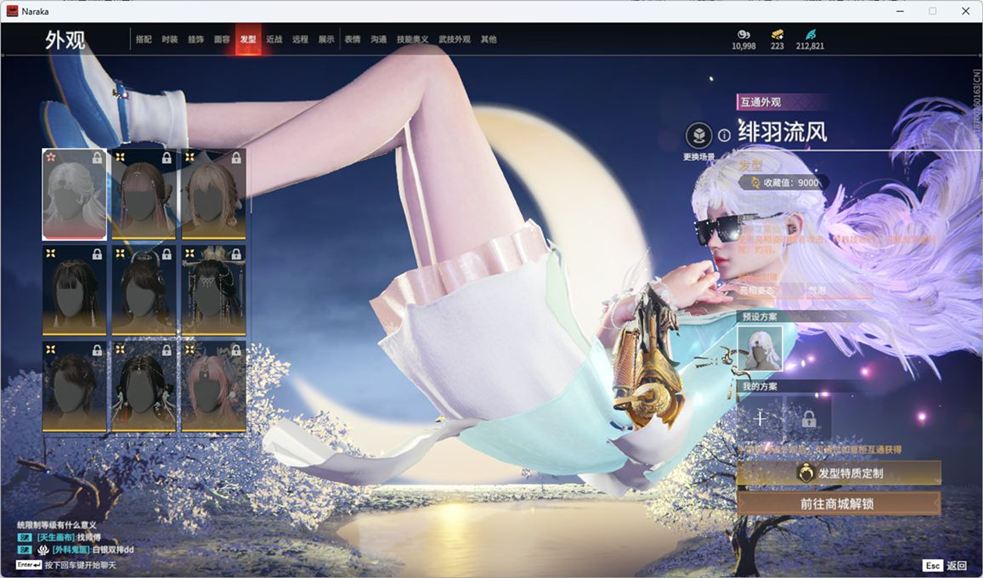Select the highlighted 发型 tab
The width and height of the screenshot is (983, 578).
(248, 39)
